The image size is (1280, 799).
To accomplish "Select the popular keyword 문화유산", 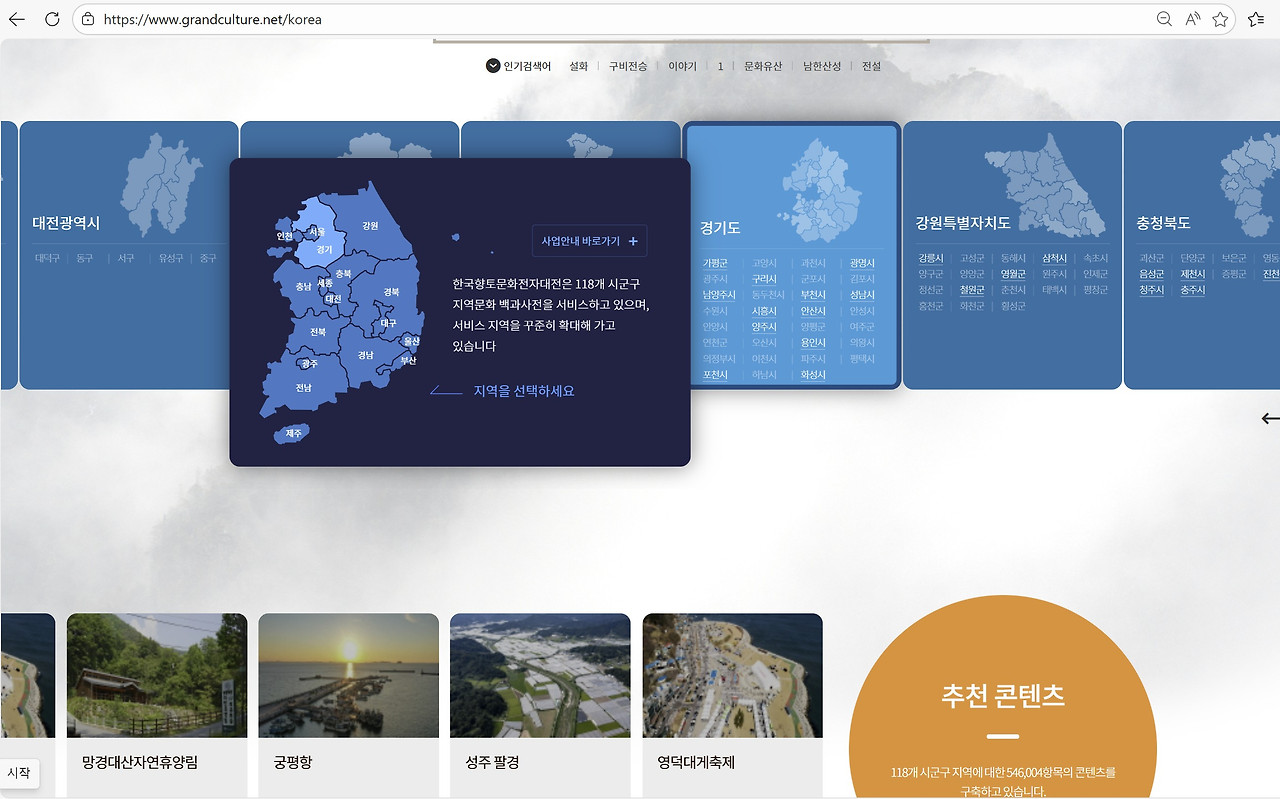I will click(x=763, y=66).
